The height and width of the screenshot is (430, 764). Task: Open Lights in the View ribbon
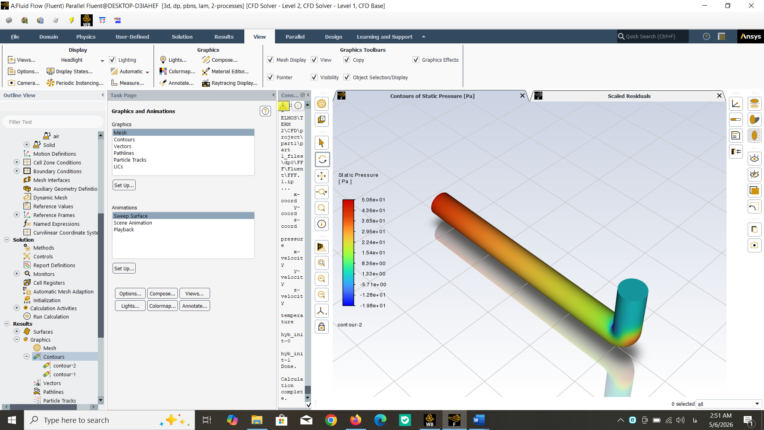pos(173,60)
